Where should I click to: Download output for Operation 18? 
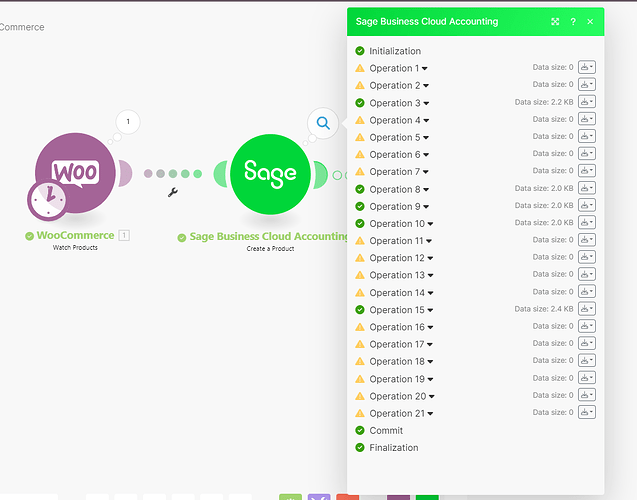pyautogui.click(x=587, y=360)
